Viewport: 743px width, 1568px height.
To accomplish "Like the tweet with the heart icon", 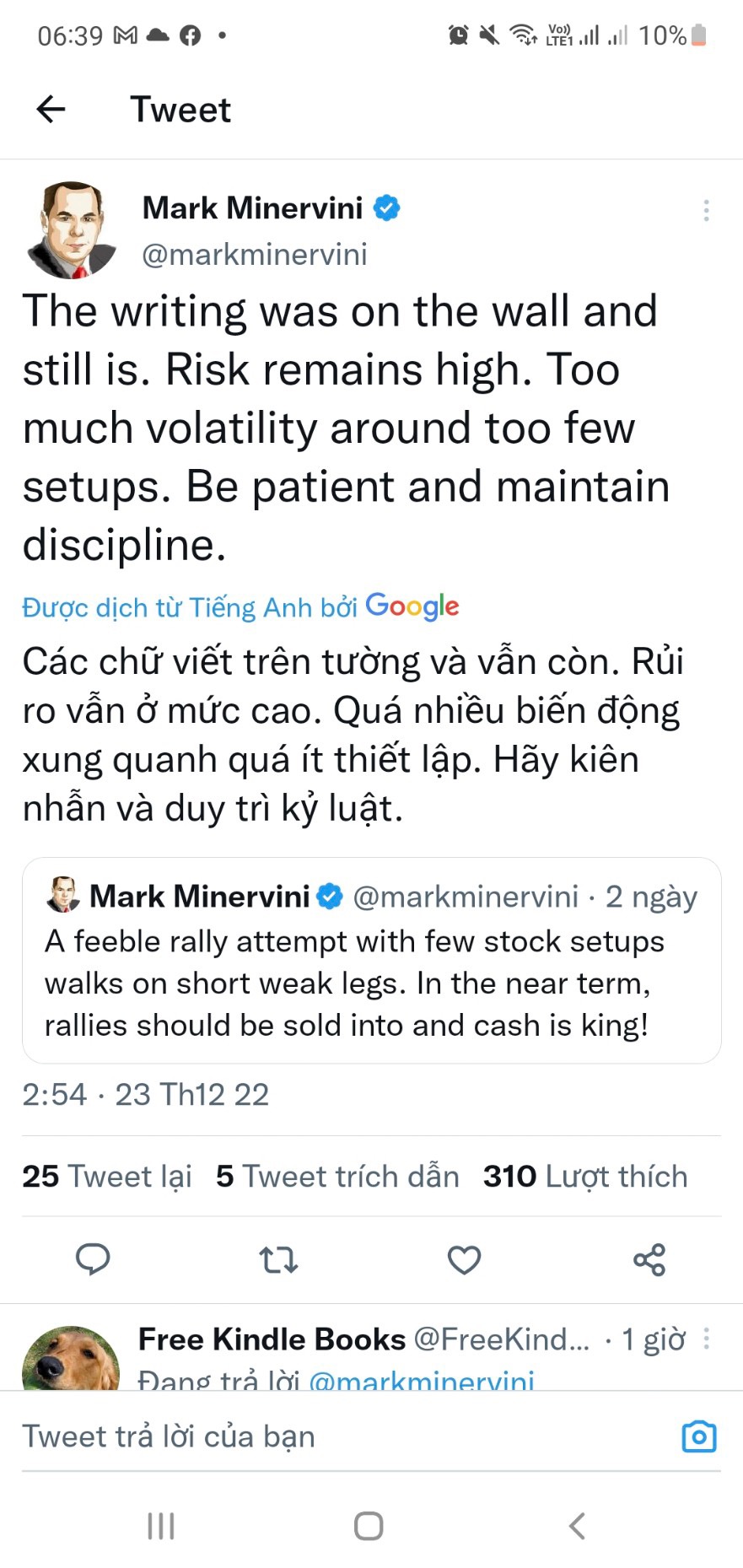I will [464, 1259].
